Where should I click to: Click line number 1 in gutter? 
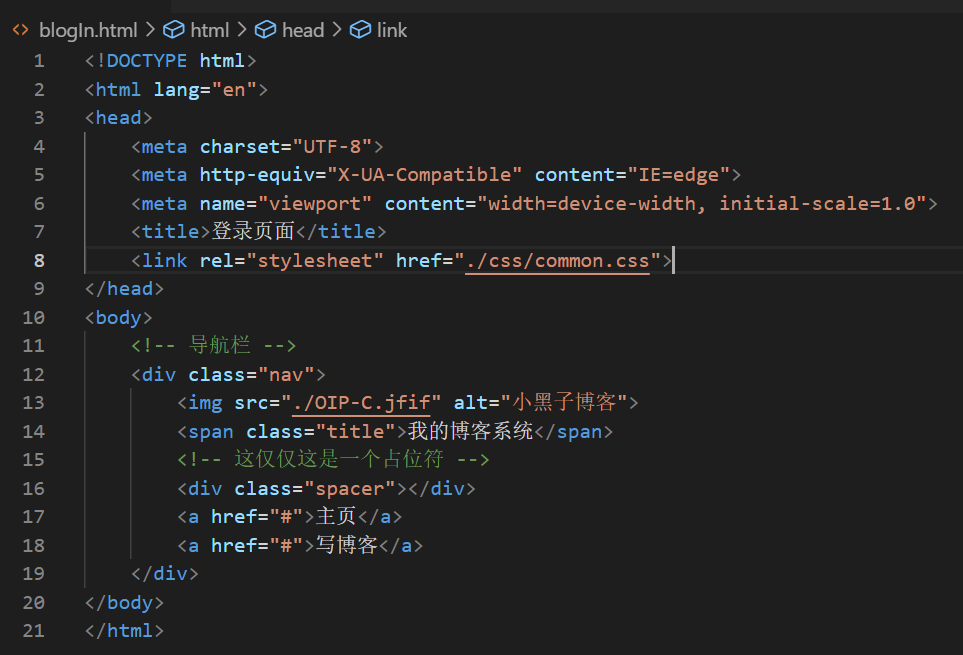click(x=39, y=61)
